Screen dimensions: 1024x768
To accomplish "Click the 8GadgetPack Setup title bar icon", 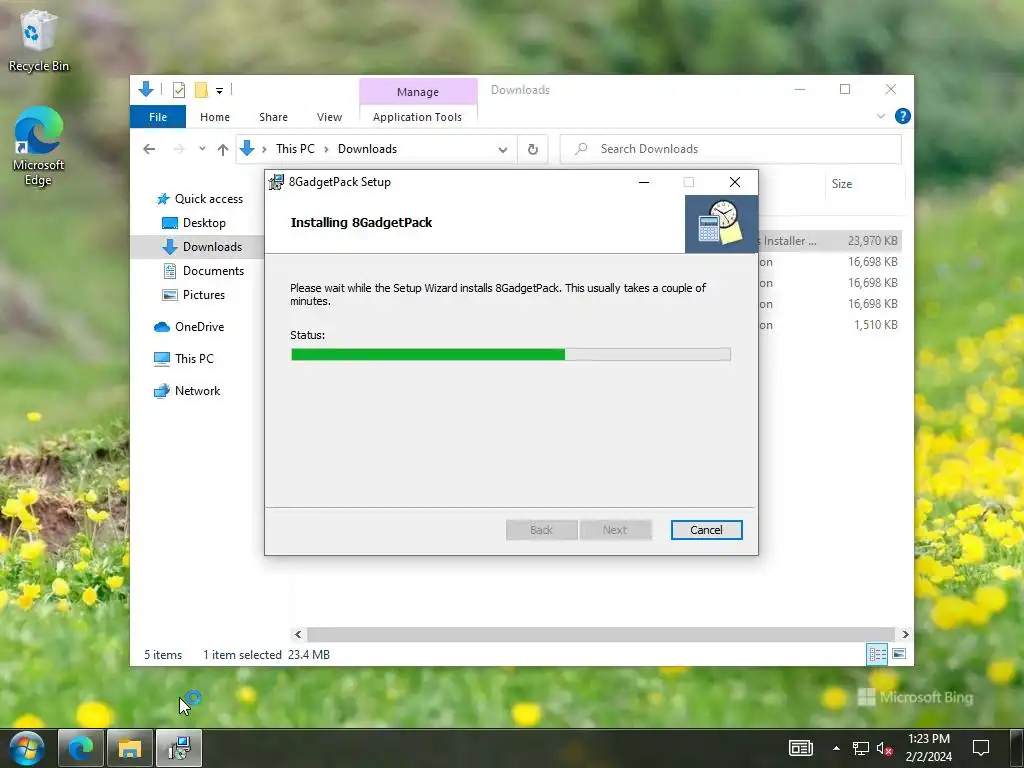I will (x=276, y=182).
